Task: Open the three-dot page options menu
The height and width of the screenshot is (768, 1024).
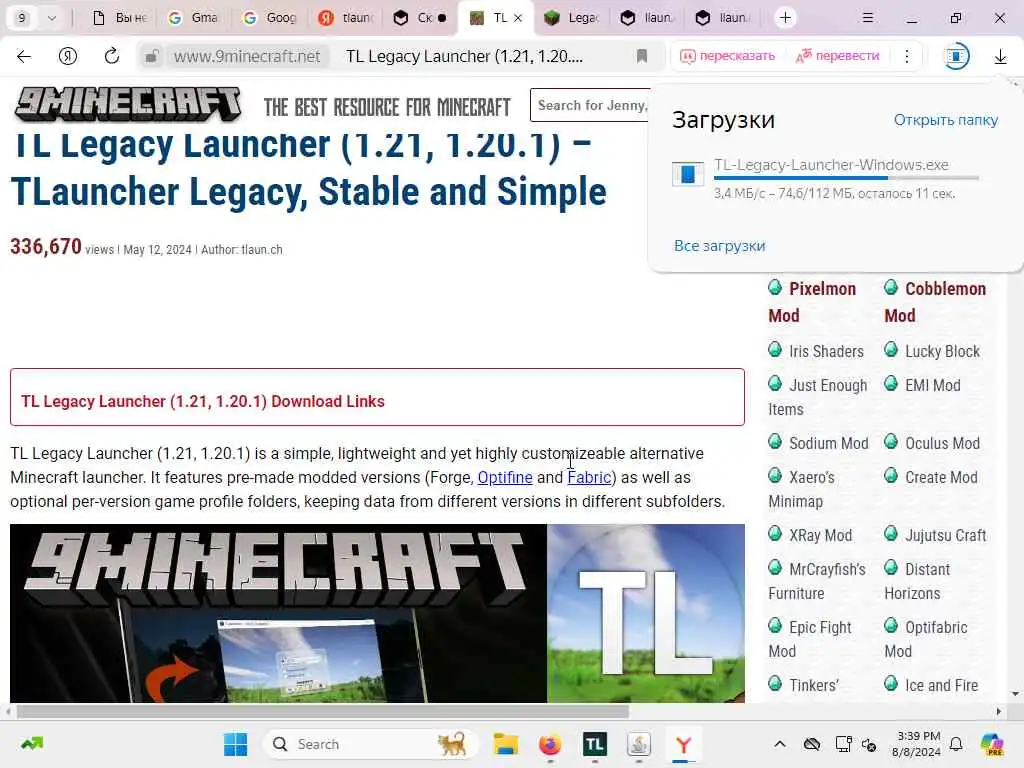Action: point(906,56)
